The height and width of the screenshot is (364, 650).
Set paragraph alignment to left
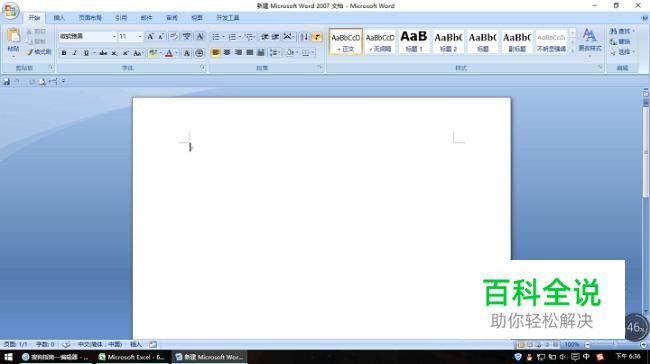[x=216, y=53]
